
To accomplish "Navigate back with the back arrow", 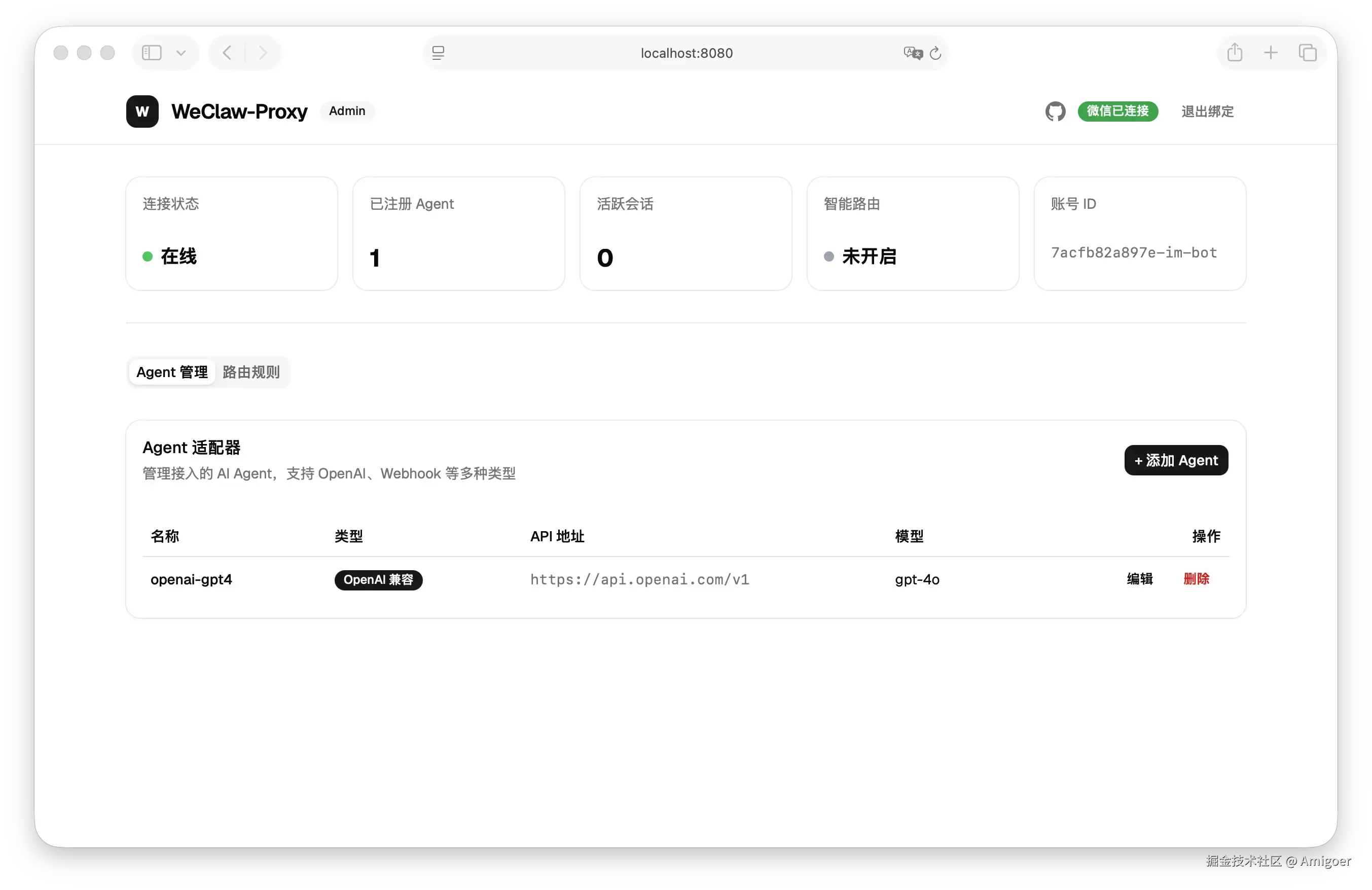I will coord(226,52).
